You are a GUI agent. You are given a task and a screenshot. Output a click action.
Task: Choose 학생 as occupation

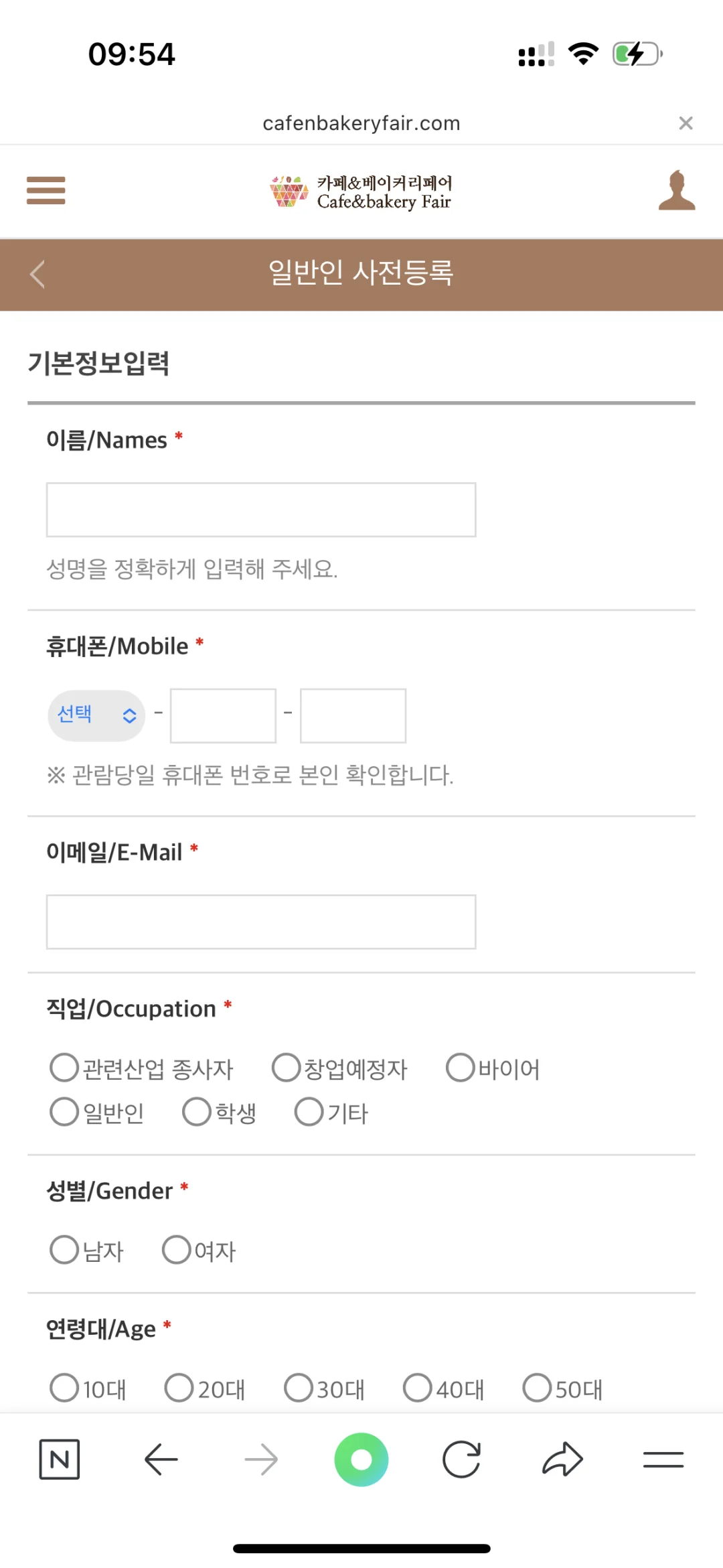197,1112
